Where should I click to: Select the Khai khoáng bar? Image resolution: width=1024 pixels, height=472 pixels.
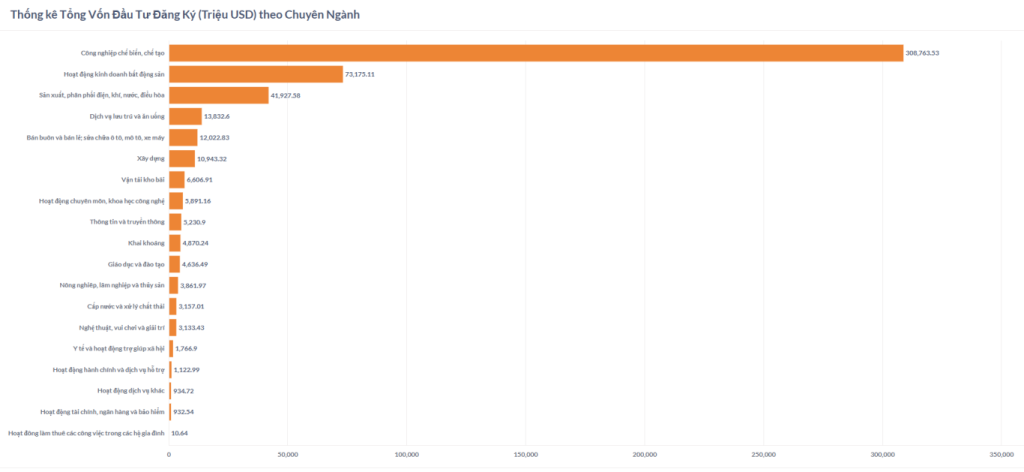click(x=175, y=243)
